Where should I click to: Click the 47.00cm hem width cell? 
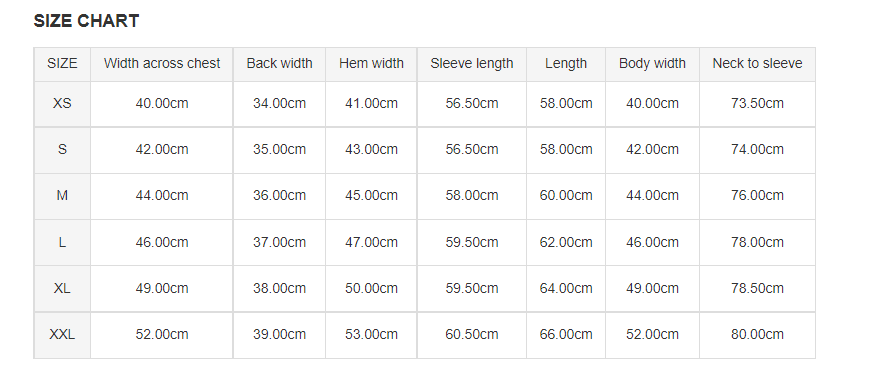click(371, 242)
